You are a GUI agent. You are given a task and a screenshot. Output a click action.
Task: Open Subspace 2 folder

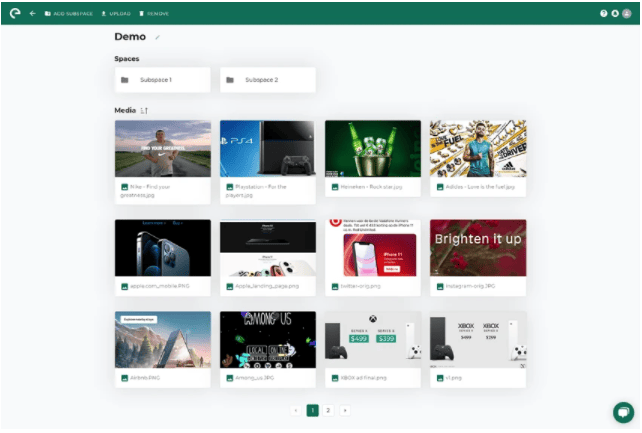click(268, 80)
